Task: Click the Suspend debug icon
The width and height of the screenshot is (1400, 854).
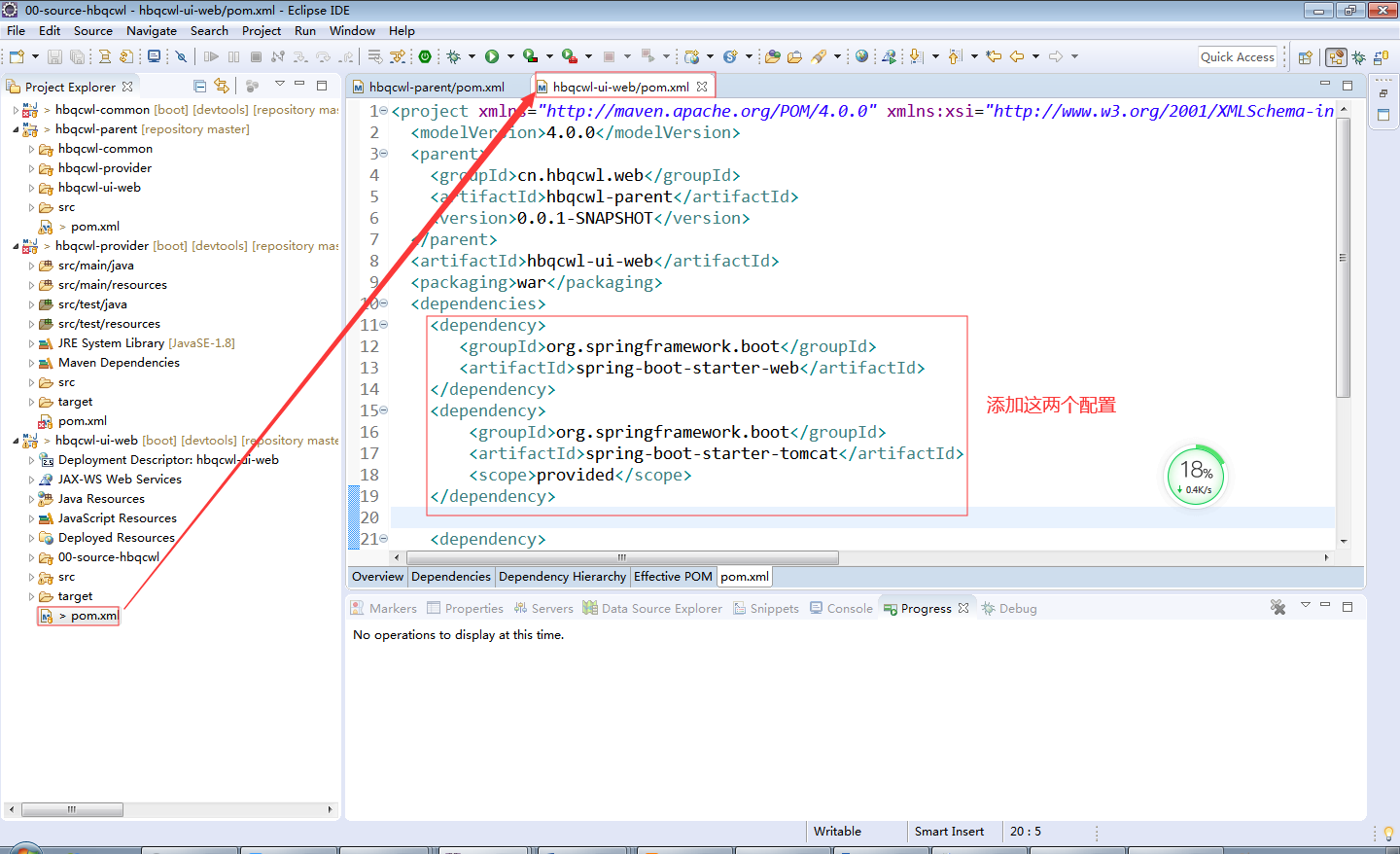Action: coord(233,56)
